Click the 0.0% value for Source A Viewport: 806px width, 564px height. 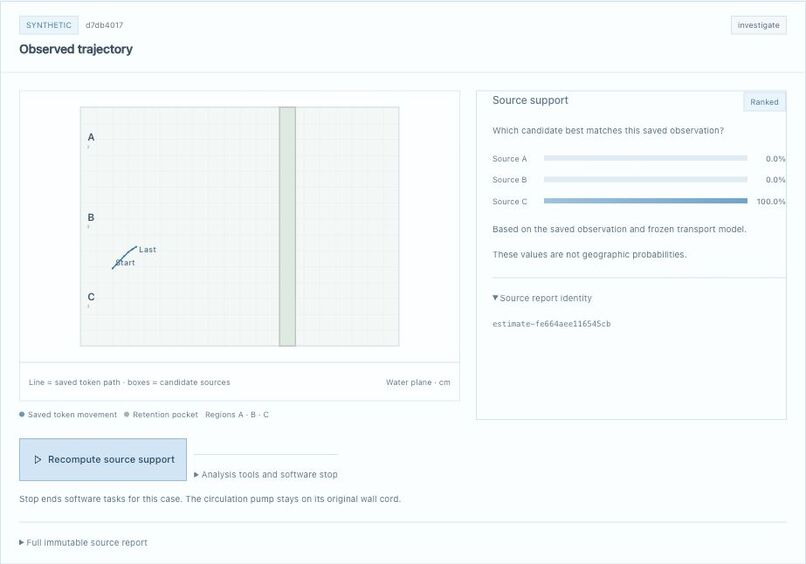pos(776,159)
